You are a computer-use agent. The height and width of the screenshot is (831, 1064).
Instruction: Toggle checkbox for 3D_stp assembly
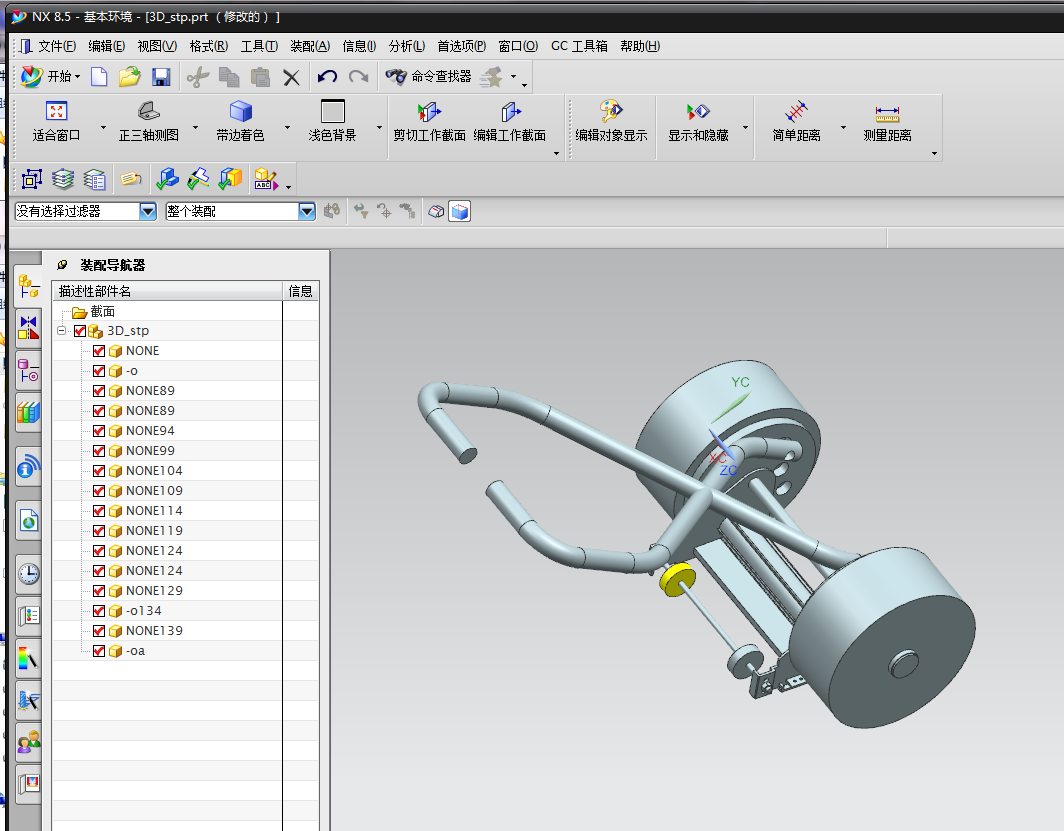coord(80,331)
